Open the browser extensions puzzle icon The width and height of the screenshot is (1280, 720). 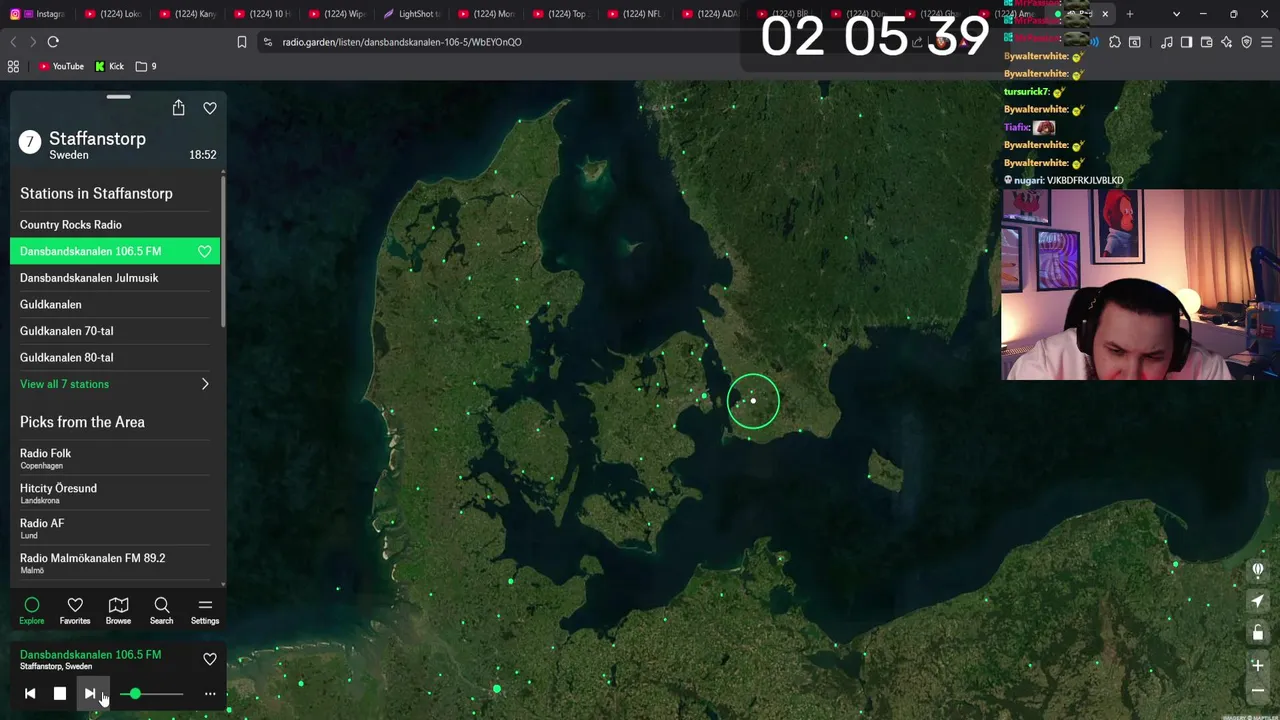(x=1115, y=42)
